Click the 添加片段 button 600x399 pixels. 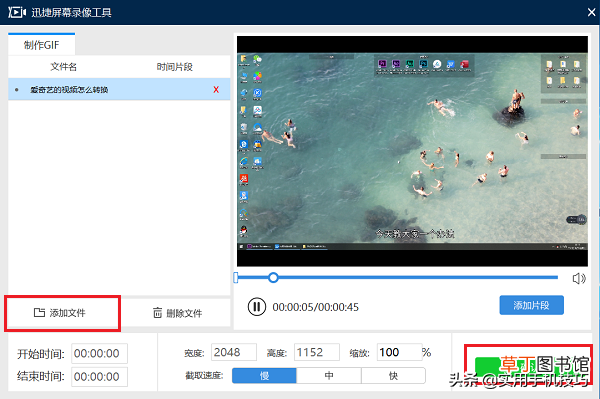click(x=531, y=305)
